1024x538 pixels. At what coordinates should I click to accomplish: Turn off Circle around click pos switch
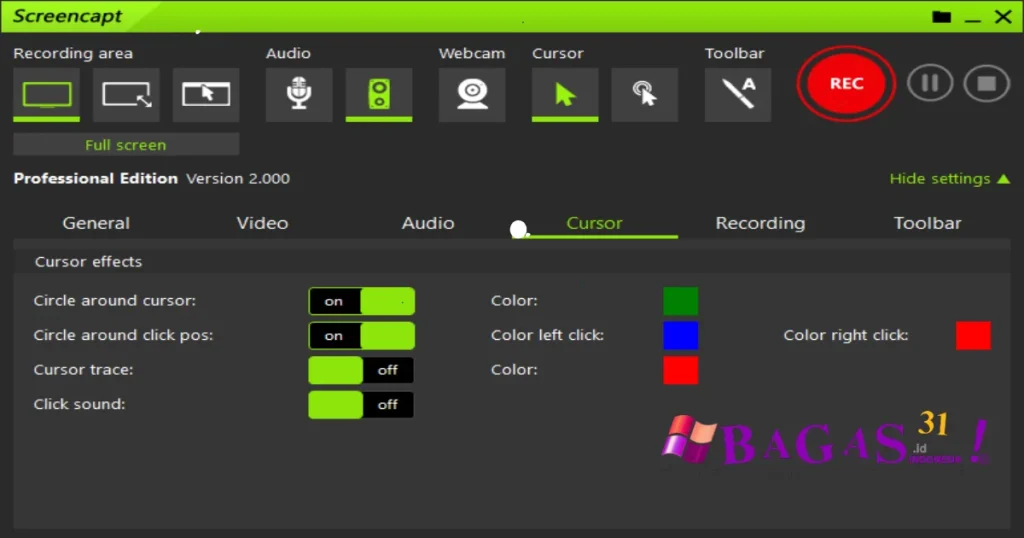click(x=362, y=336)
